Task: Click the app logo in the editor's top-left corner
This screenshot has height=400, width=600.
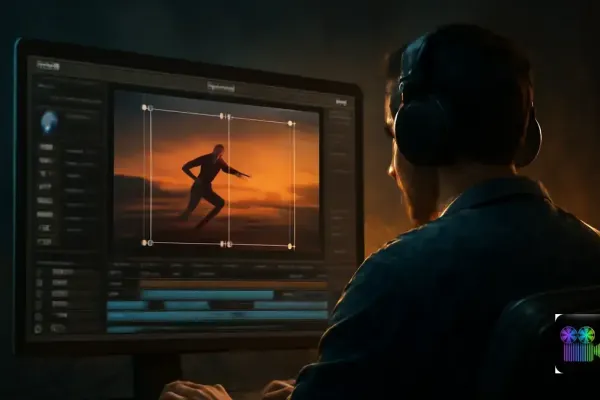Action: (x=48, y=65)
